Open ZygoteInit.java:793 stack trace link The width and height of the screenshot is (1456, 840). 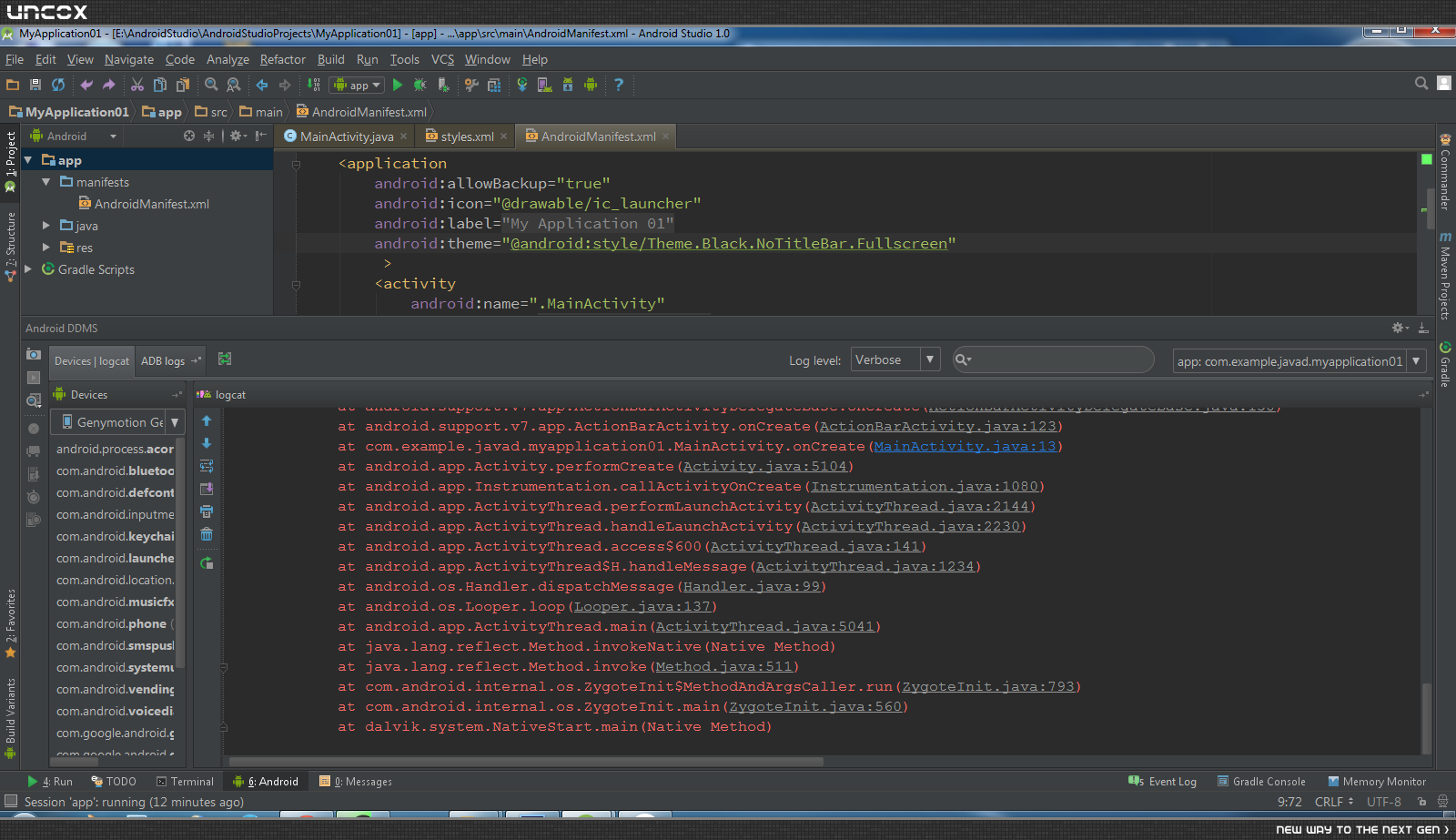988,687
